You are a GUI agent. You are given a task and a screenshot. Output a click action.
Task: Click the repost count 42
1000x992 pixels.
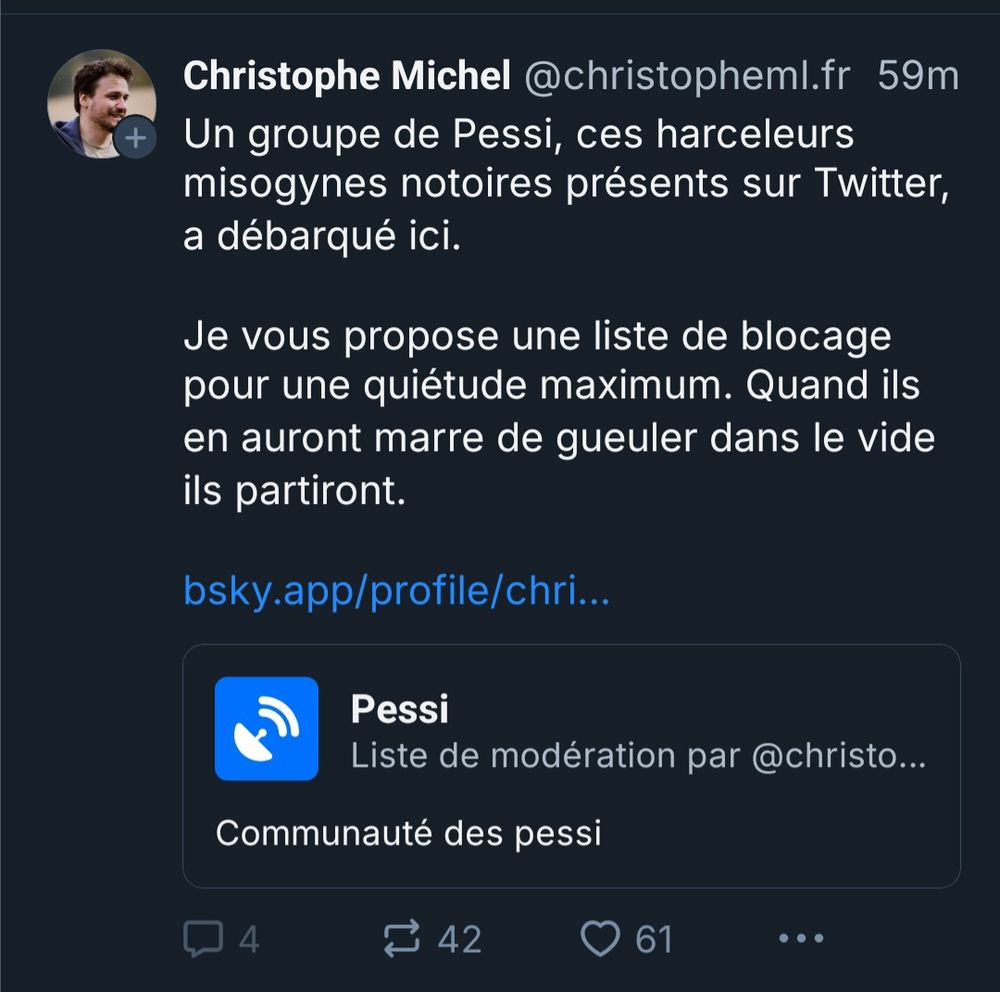[x=460, y=940]
